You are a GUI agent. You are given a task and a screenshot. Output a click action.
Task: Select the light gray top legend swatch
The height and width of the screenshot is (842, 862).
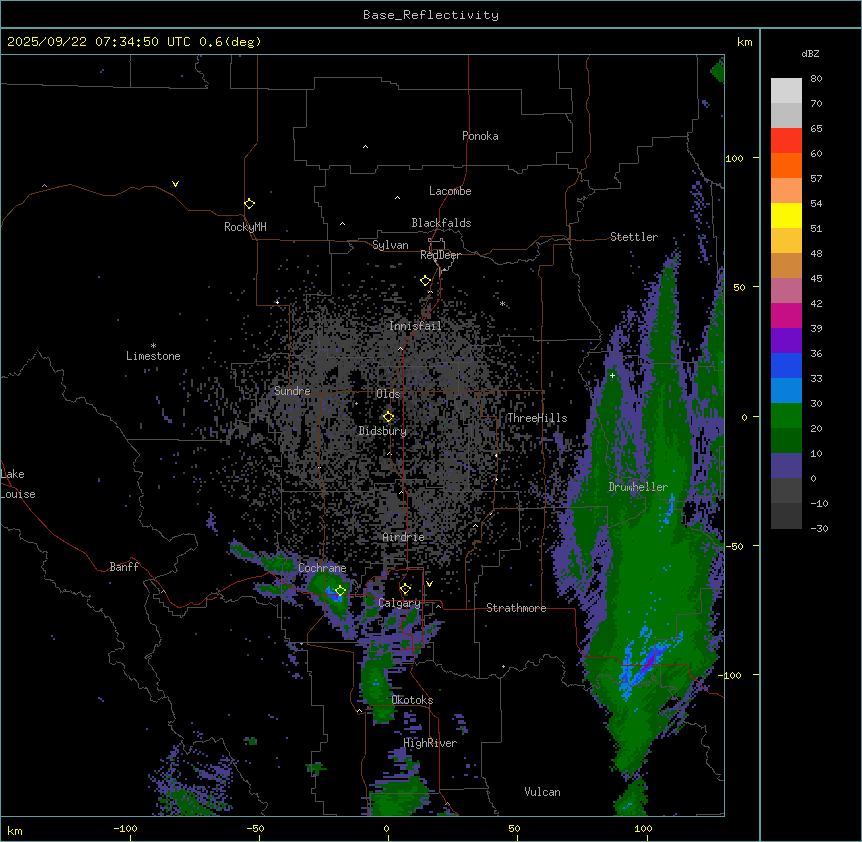[786, 90]
